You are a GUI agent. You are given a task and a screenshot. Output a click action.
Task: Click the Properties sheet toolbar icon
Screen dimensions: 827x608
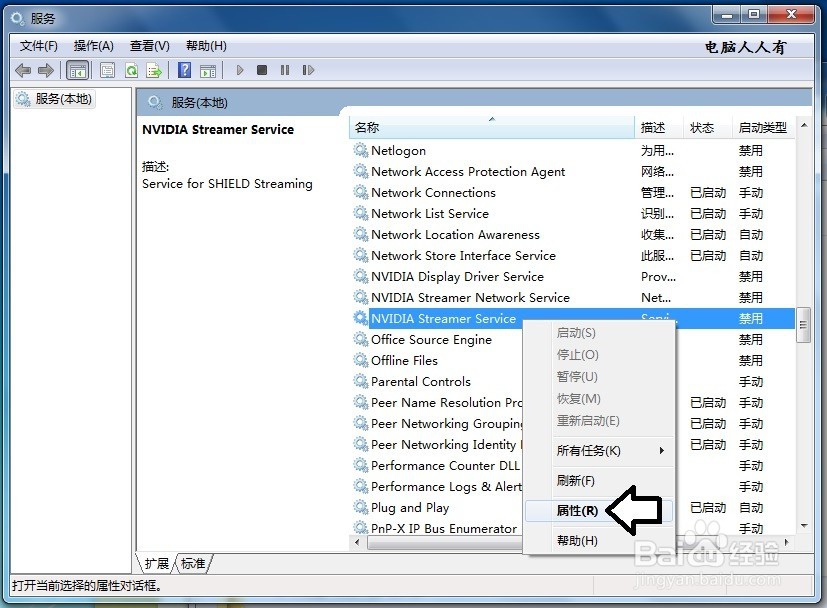click(107, 70)
